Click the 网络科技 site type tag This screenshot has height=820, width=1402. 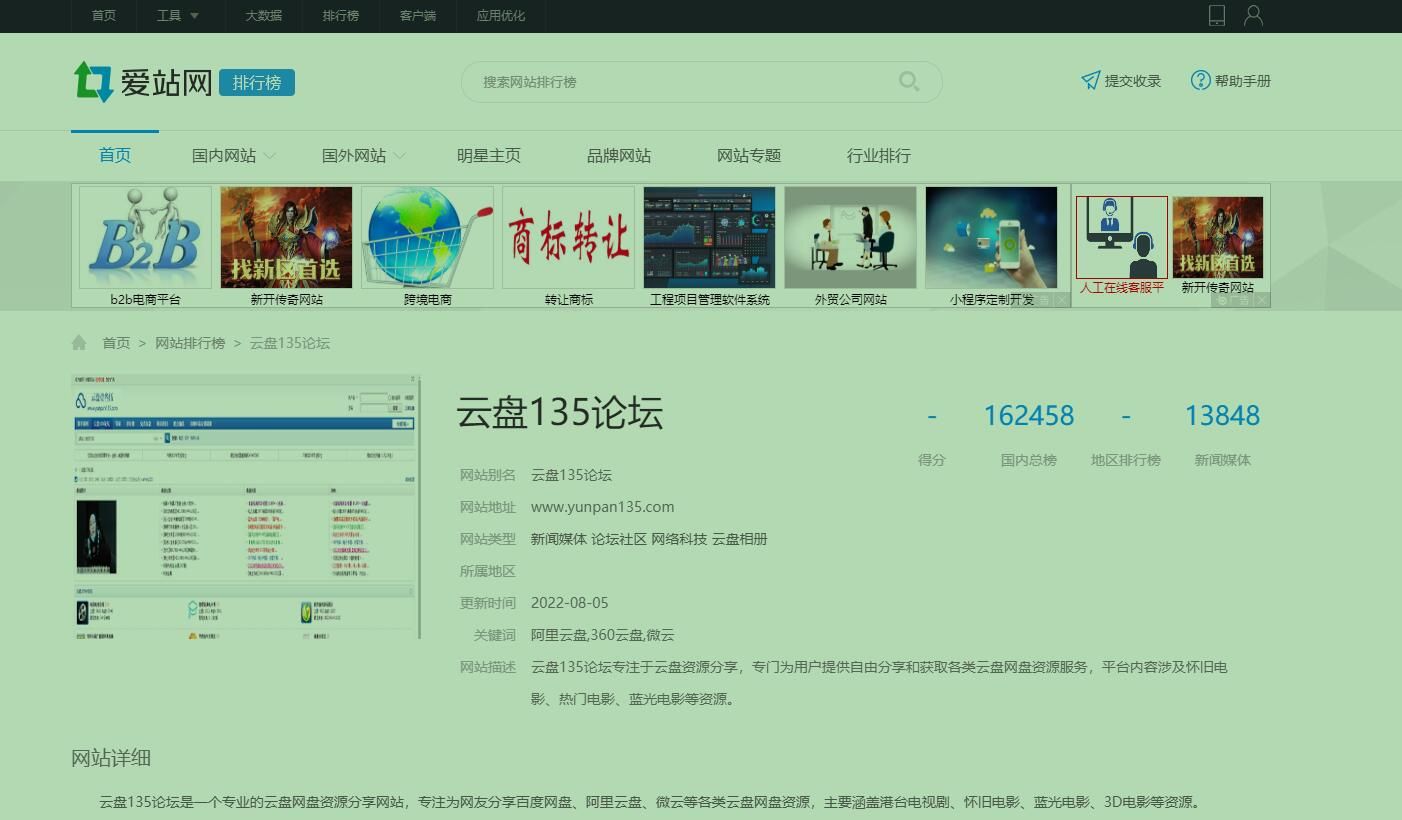coord(679,539)
